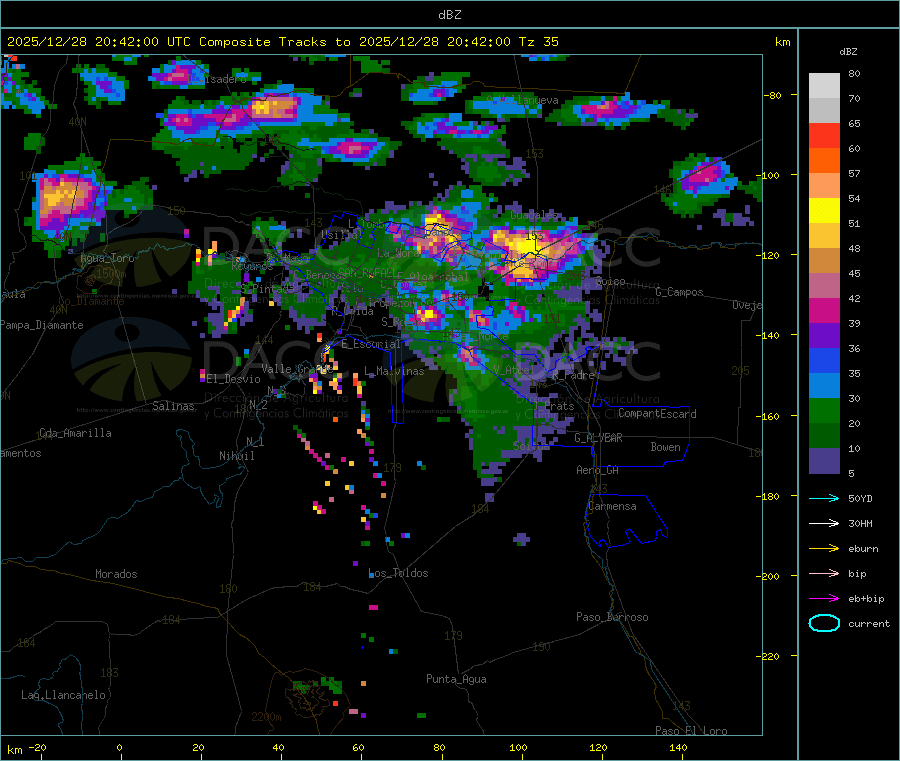Click the 'Nihuil' map label
The width and height of the screenshot is (900, 761).
click(236, 456)
